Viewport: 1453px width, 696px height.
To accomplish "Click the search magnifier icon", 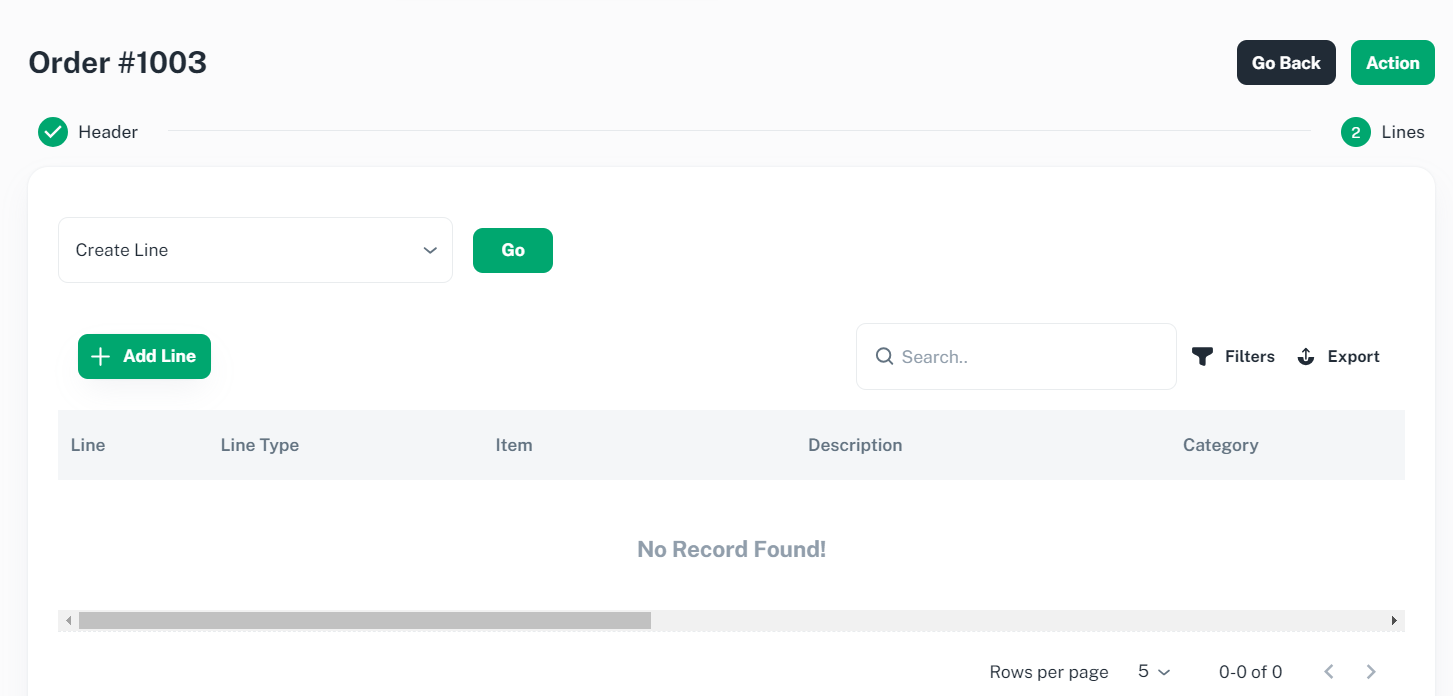I will [x=885, y=356].
